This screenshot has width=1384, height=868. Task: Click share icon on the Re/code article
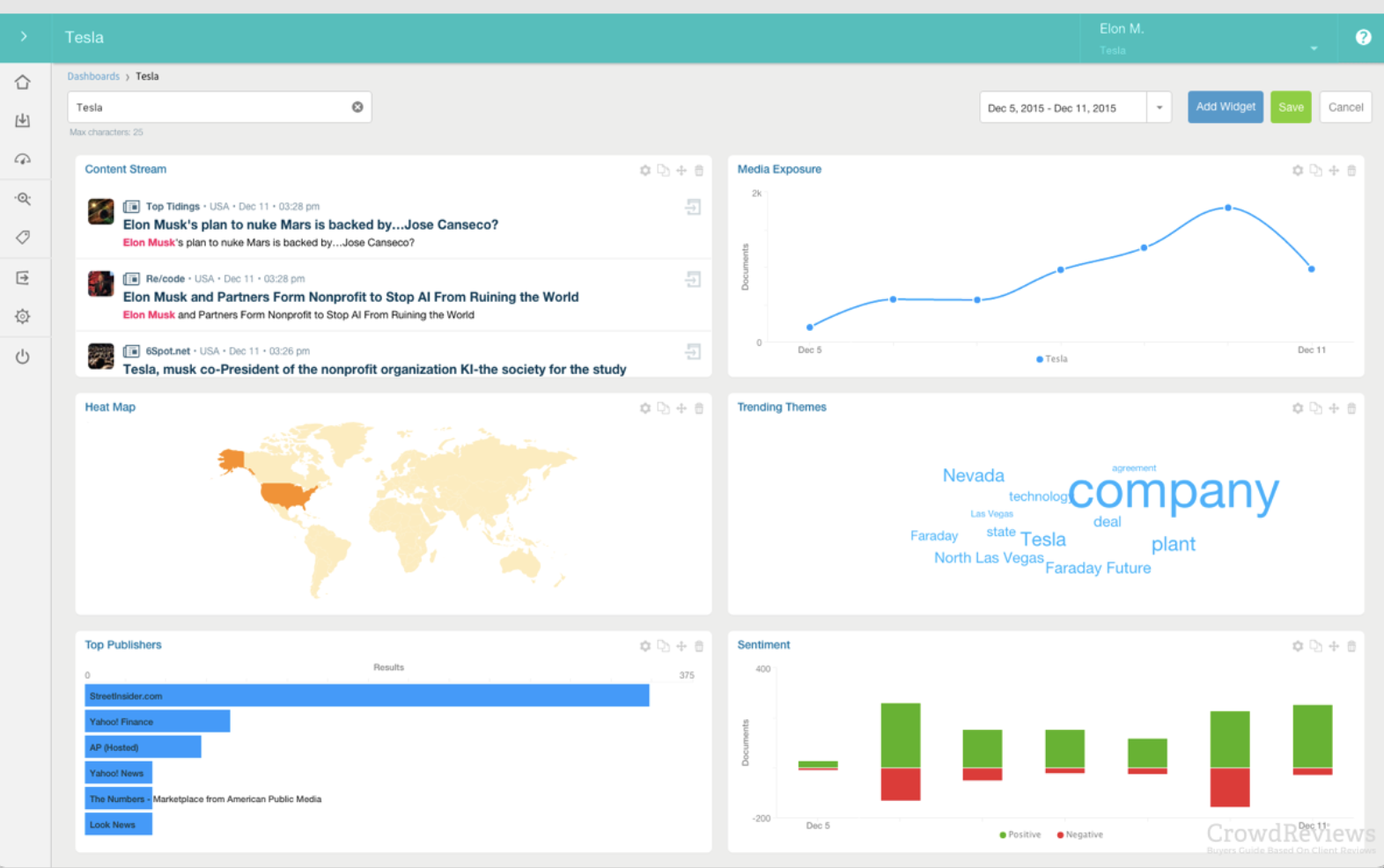coord(694,280)
